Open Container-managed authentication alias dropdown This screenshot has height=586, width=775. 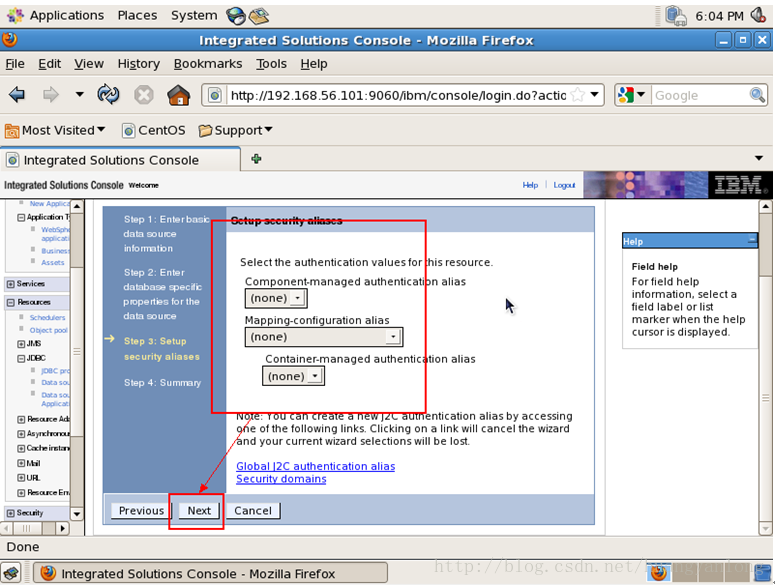(x=293, y=376)
